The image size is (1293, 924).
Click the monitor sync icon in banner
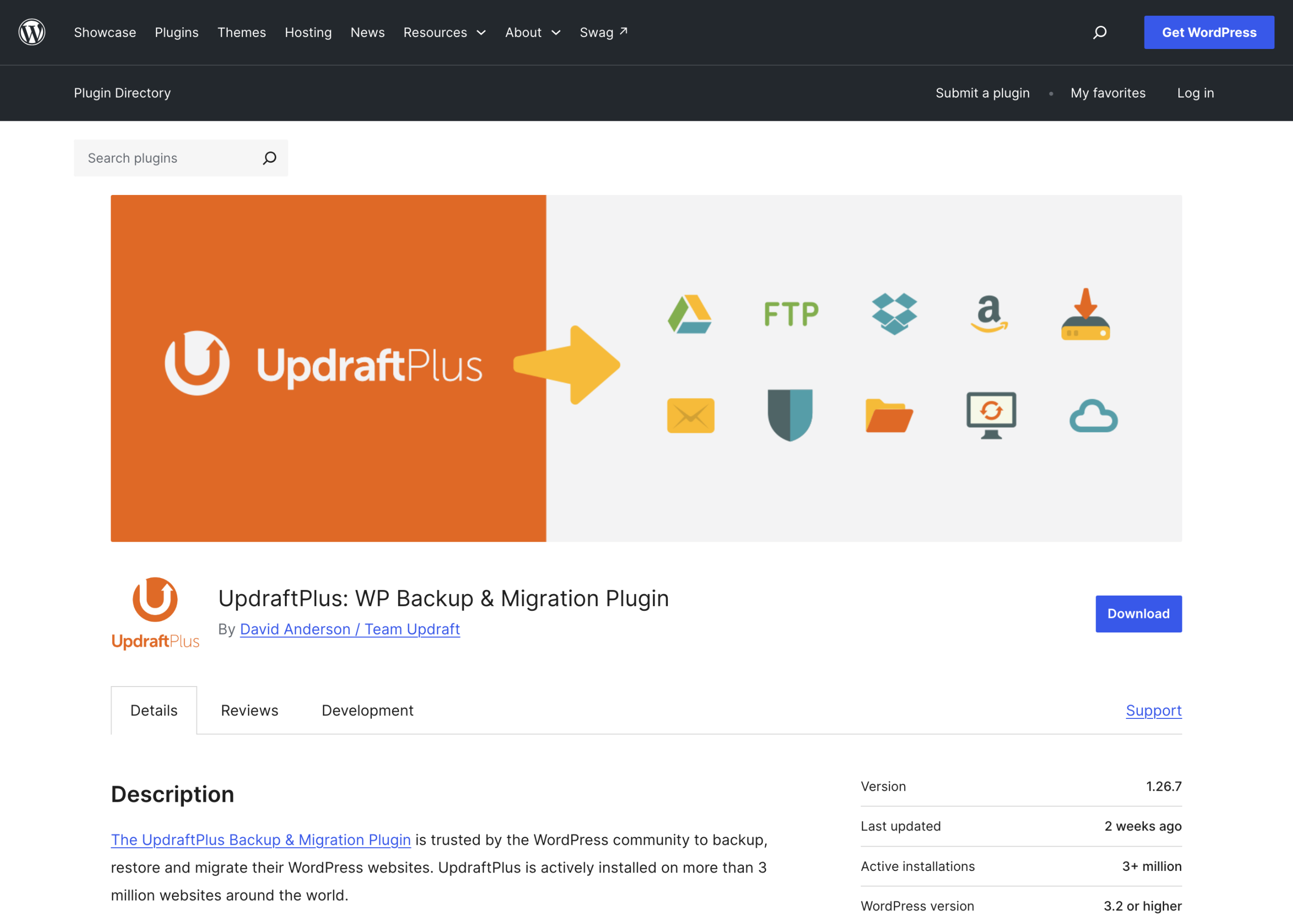coord(991,415)
